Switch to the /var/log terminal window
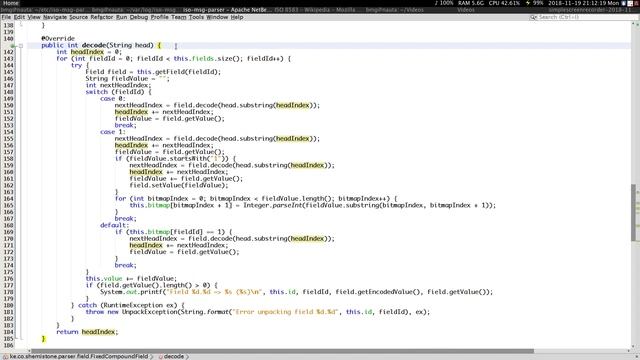Viewport: 640px width, 360px height. coord(134,10)
